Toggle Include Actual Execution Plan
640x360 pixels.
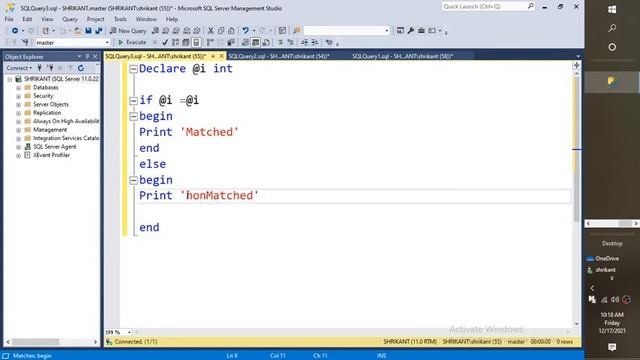pos(210,42)
